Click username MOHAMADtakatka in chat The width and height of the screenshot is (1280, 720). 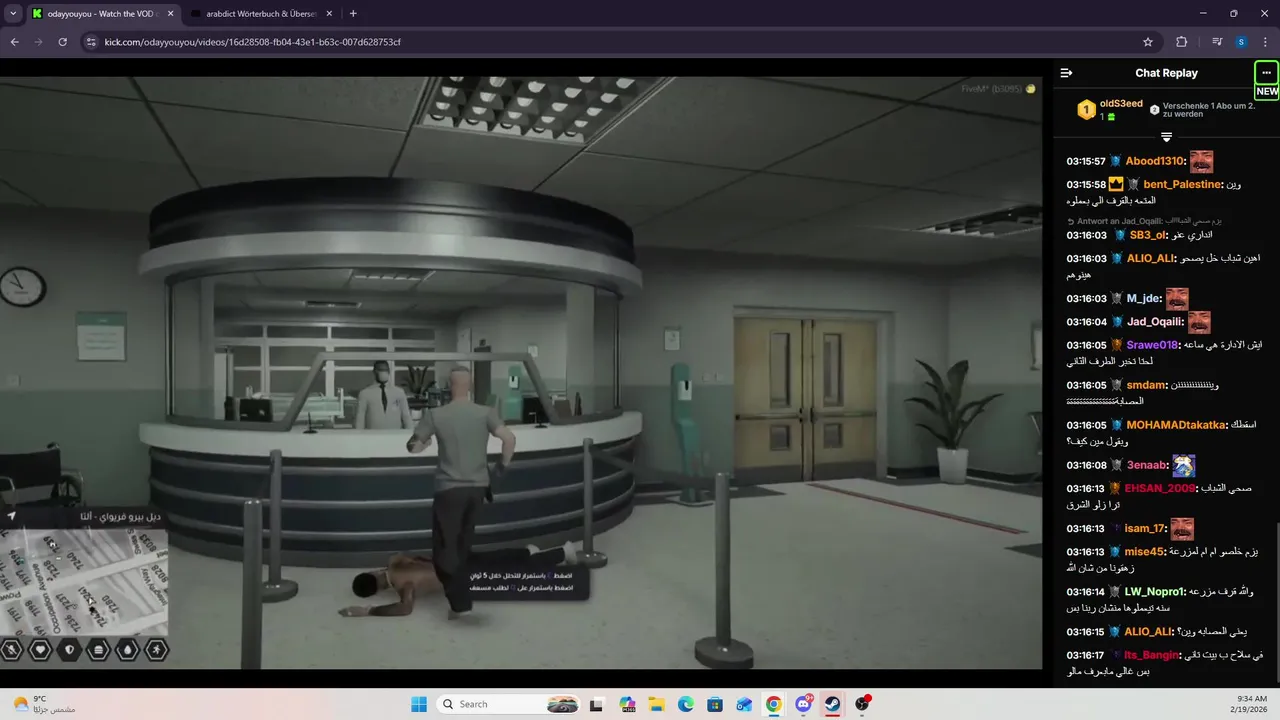pos(1176,425)
